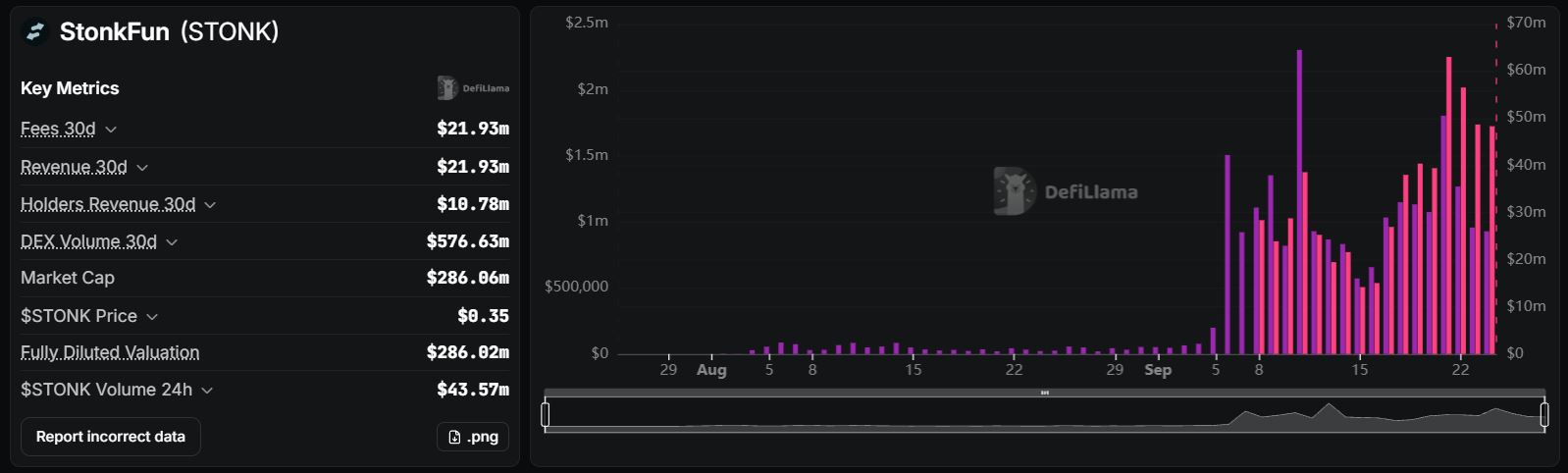Click the $10.78m Holders Revenue value
The image size is (1568, 473).
tap(473, 204)
